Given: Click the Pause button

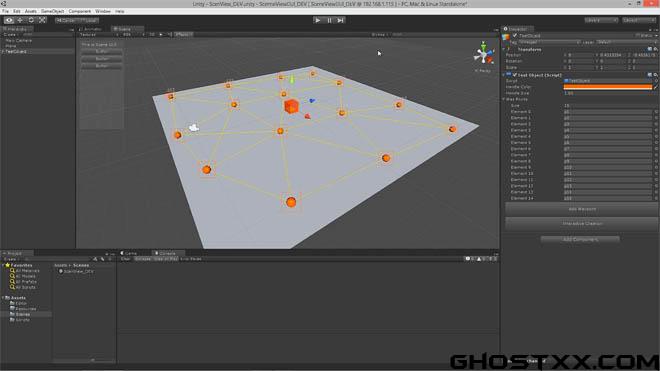Looking at the screenshot, I should tap(329, 20).
